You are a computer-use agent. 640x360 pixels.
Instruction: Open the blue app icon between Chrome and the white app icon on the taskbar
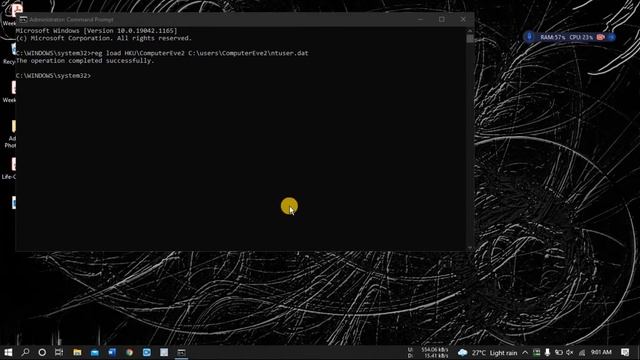click(x=147, y=352)
